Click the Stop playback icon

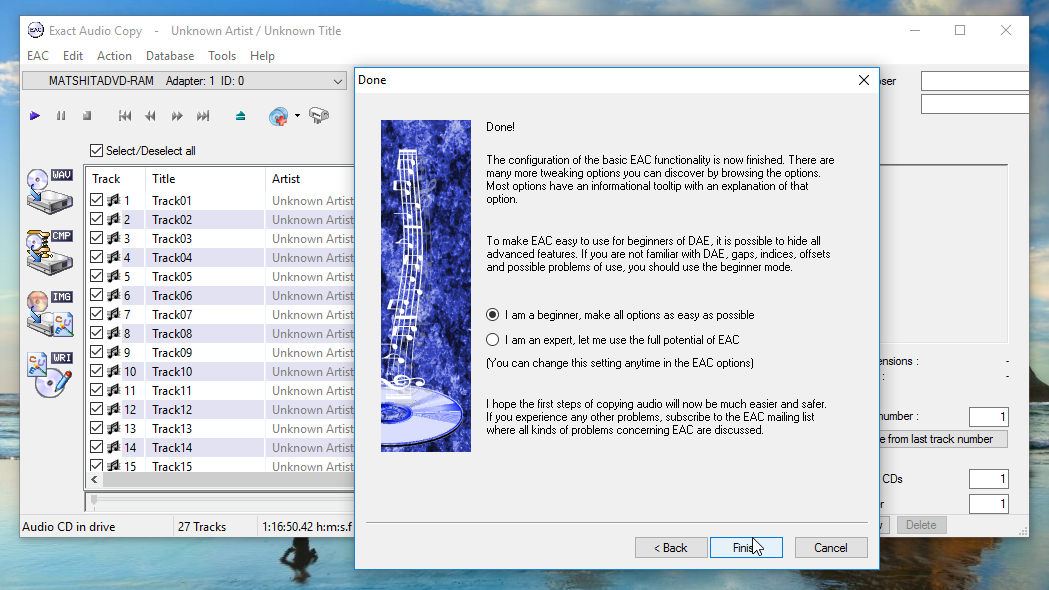click(87, 116)
